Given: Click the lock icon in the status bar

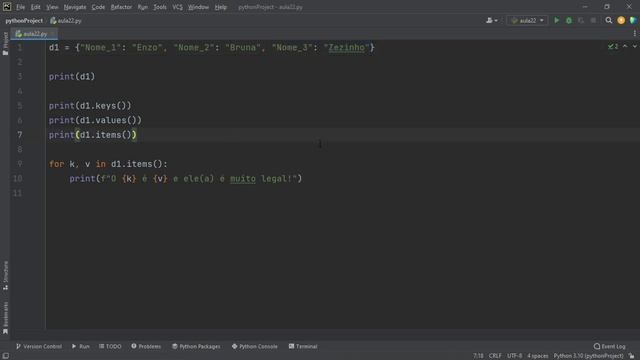Looking at the screenshot, I should (x=632, y=356).
